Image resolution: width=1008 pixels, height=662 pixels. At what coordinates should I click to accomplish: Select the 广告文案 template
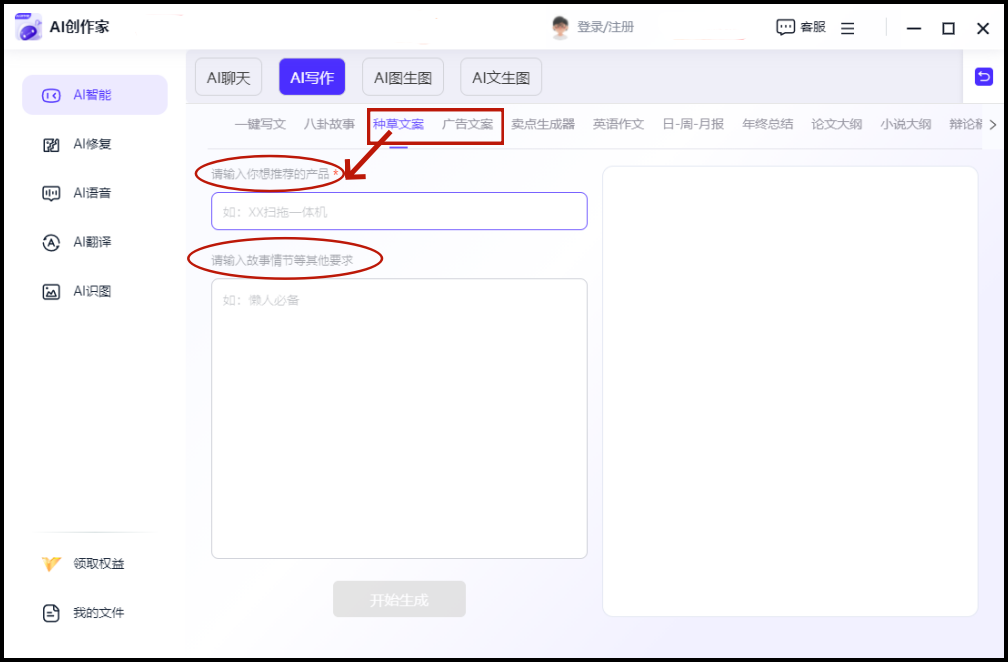point(467,124)
